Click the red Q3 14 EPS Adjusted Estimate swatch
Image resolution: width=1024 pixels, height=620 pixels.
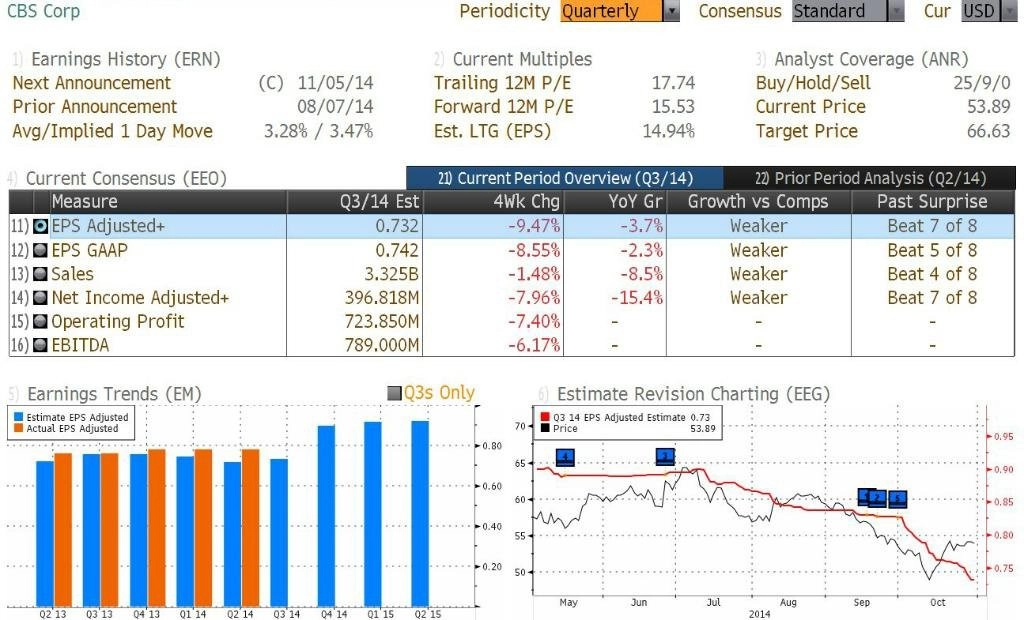[x=545, y=417]
